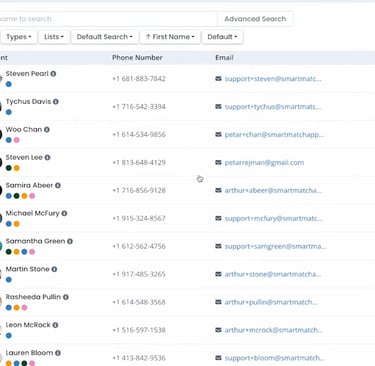Open the First Name sort dropdown
375x366 pixels.
(x=170, y=37)
